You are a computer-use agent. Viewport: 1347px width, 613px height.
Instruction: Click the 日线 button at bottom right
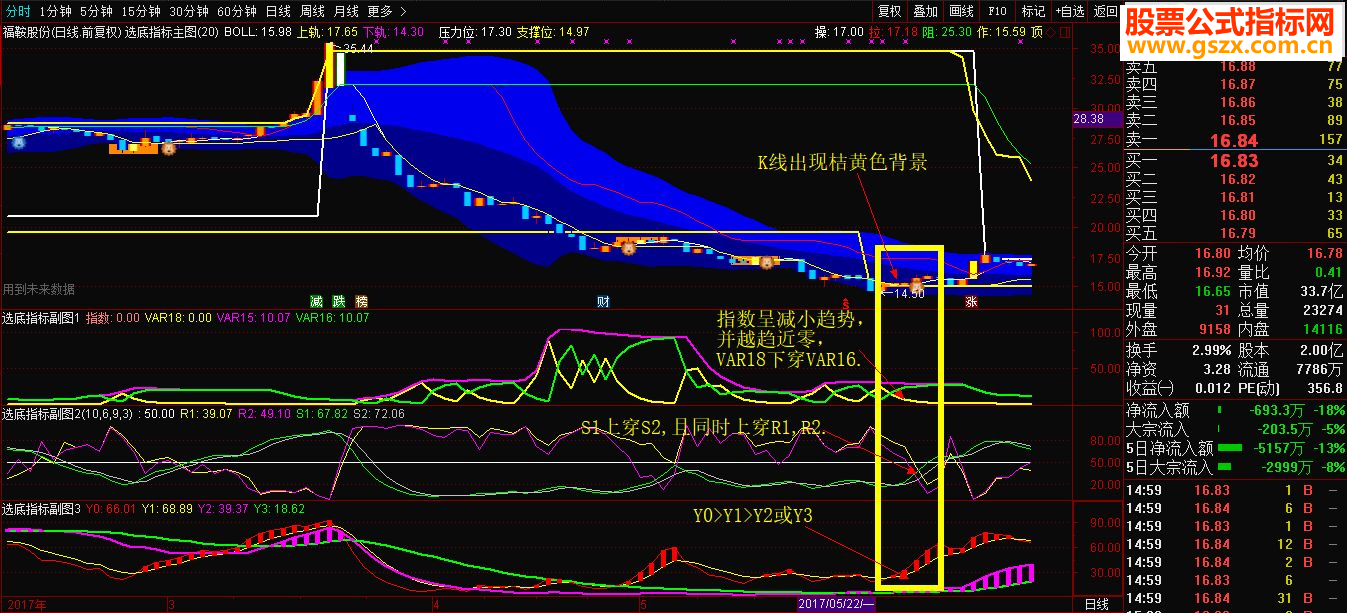1096,604
